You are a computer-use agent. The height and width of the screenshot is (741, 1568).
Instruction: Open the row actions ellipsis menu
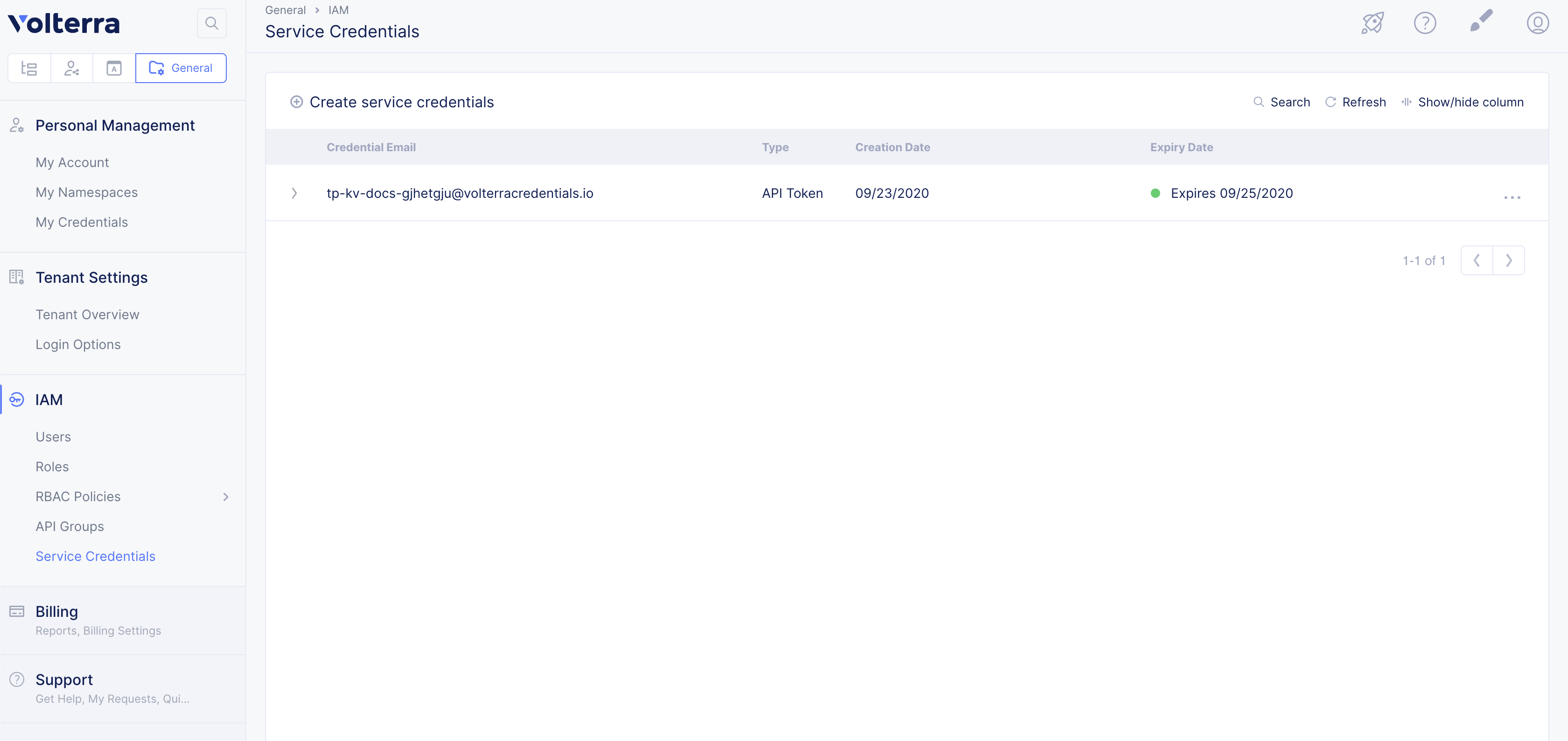(1512, 197)
